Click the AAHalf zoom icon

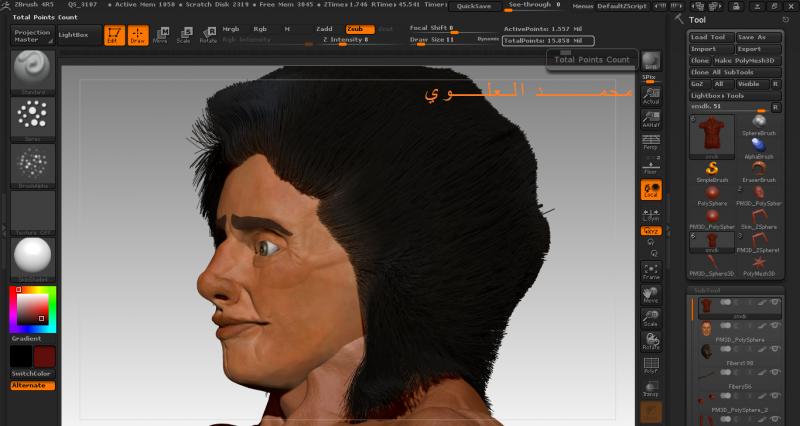pos(651,119)
